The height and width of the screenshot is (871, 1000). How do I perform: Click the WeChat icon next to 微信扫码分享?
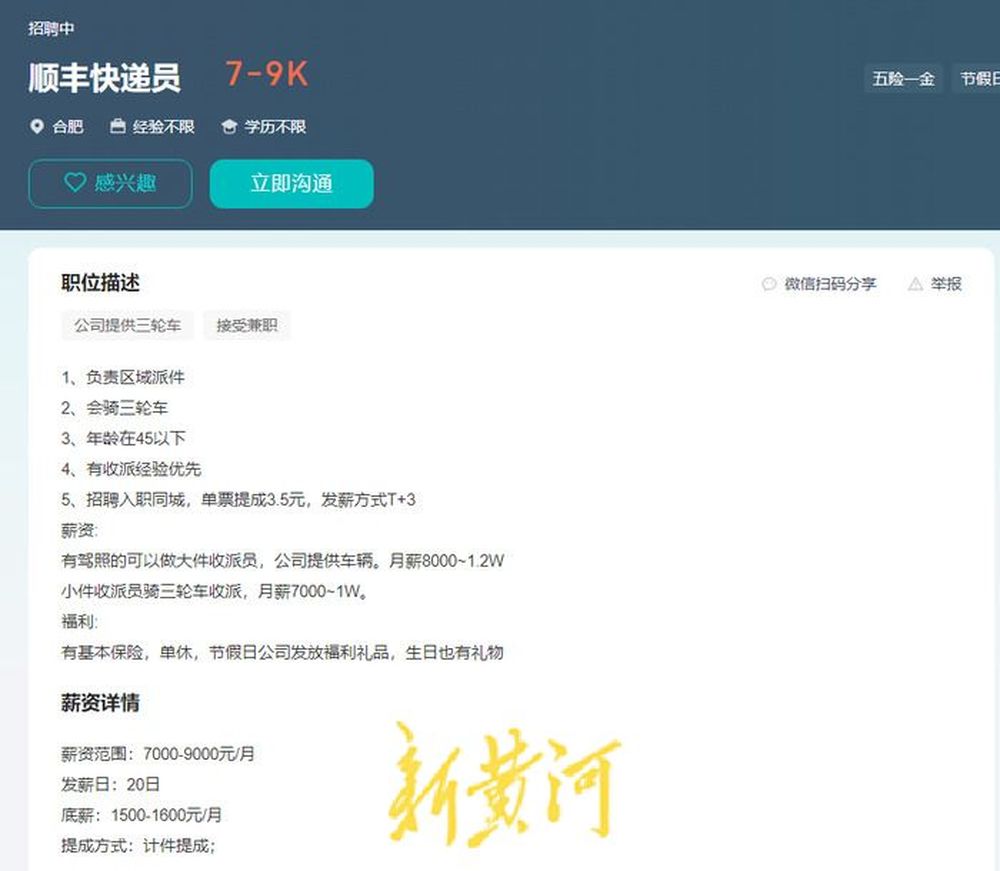click(x=769, y=284)
